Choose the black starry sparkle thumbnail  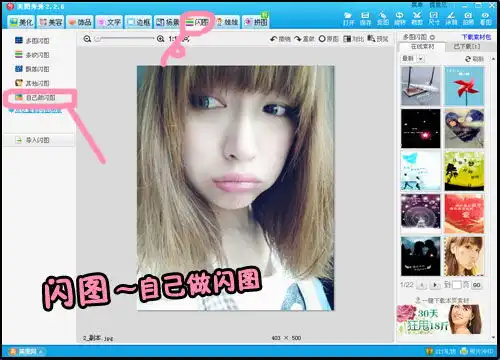[421, 129]
